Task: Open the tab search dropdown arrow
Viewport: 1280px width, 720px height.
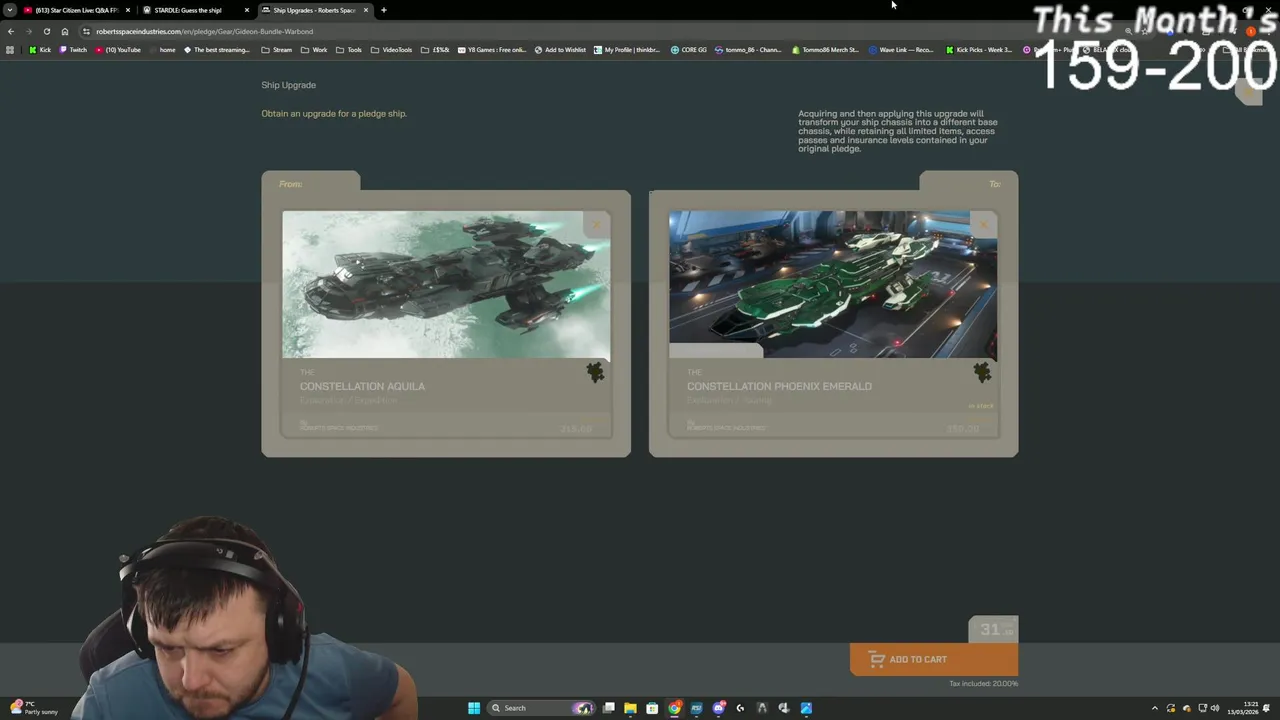Action: [10, 10]
